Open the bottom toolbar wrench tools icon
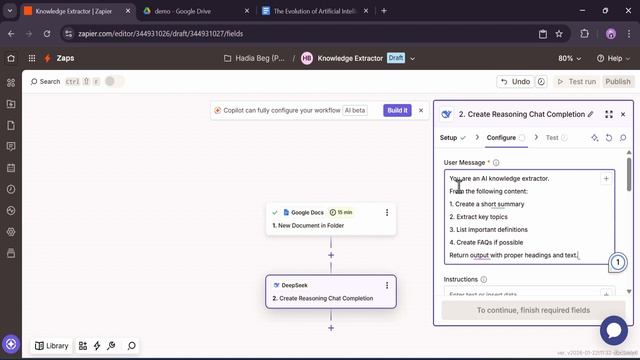The image size is (640, 360). tap(111, 346)
